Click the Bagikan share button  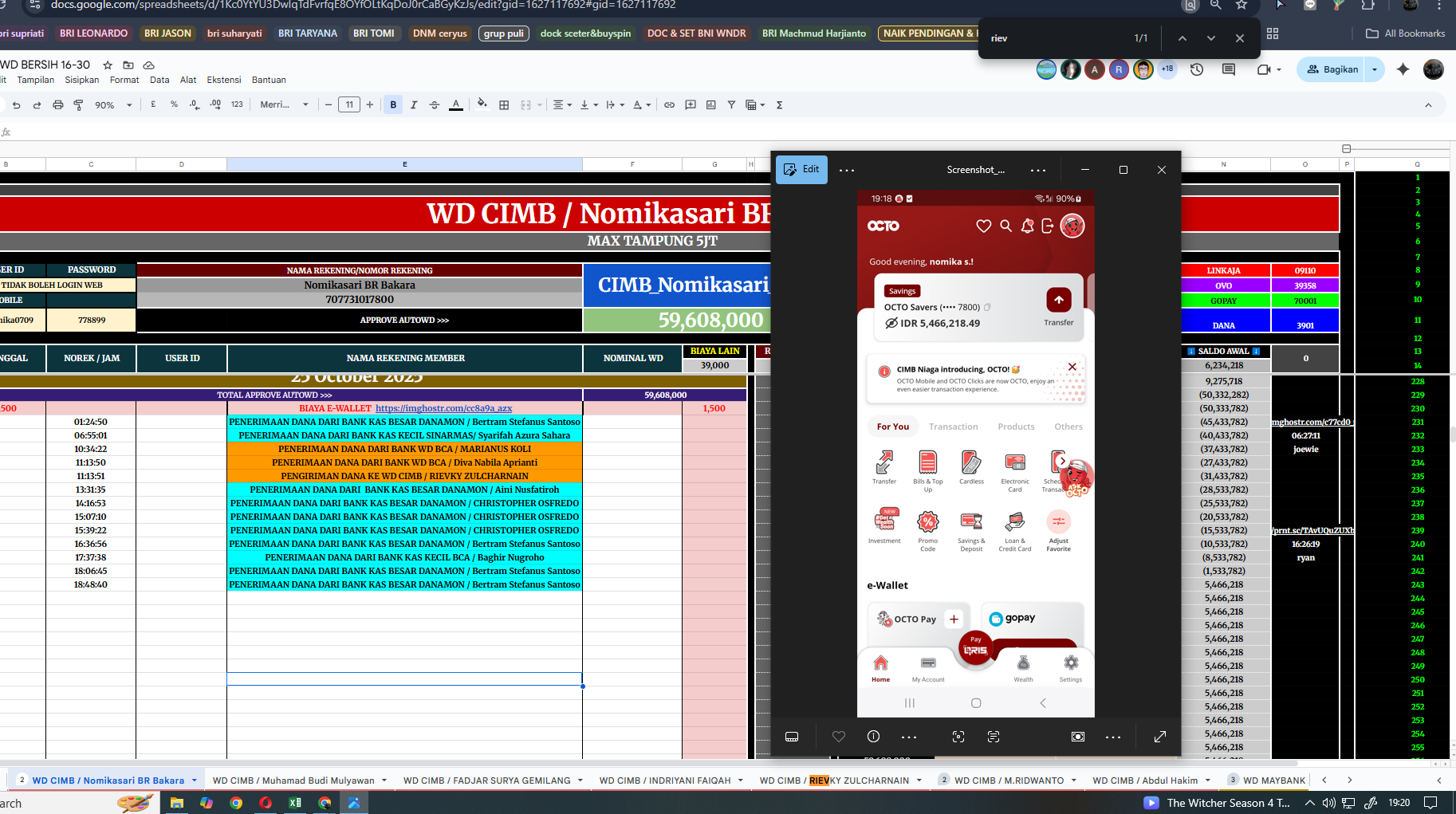point(1332,69)
